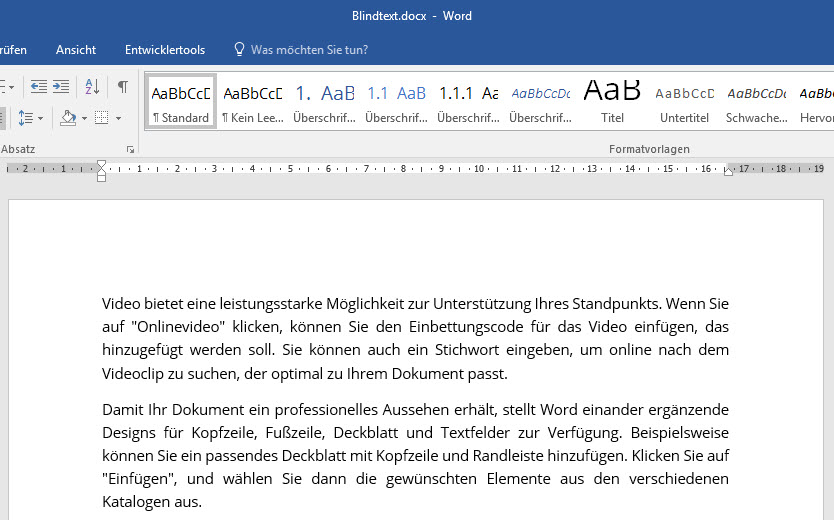Click the 'Blindtext.docx - Word' window title
834x520 pixels.
click(412, 16)
